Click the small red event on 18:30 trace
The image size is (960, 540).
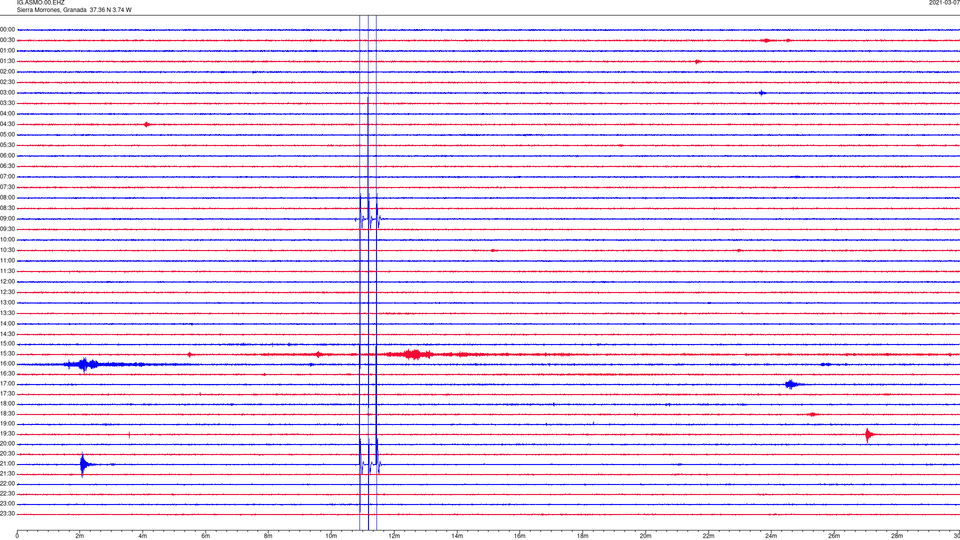pos(812,414)
